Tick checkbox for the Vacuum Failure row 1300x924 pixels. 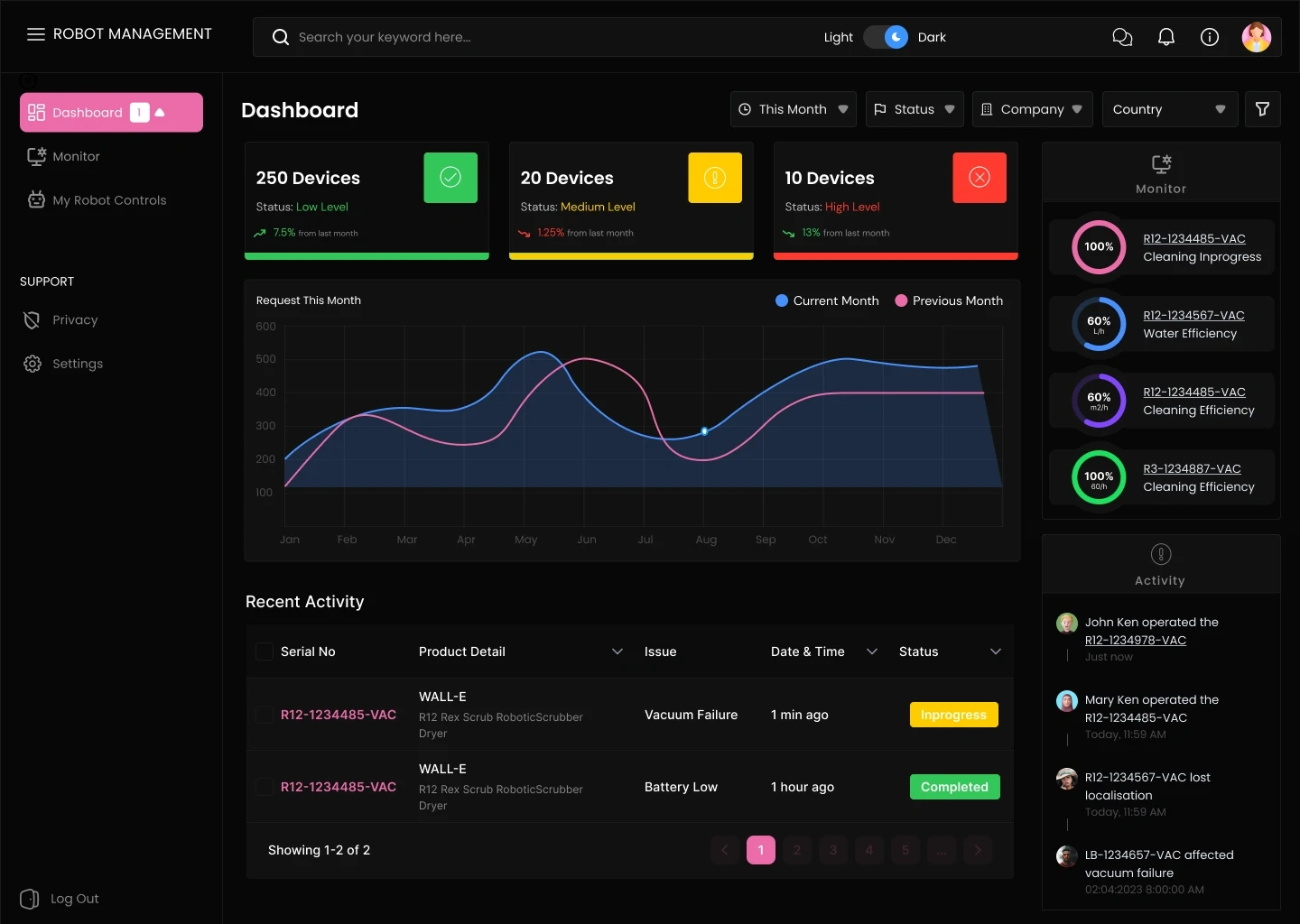(x=265, y=715)
